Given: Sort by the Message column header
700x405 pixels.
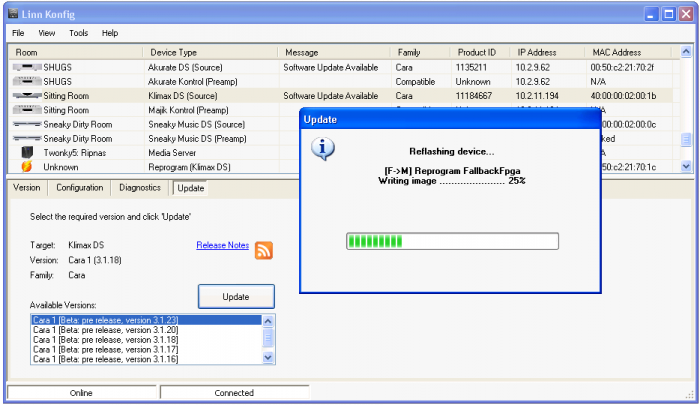Looking at the screenshot, I should pos(335,52).
